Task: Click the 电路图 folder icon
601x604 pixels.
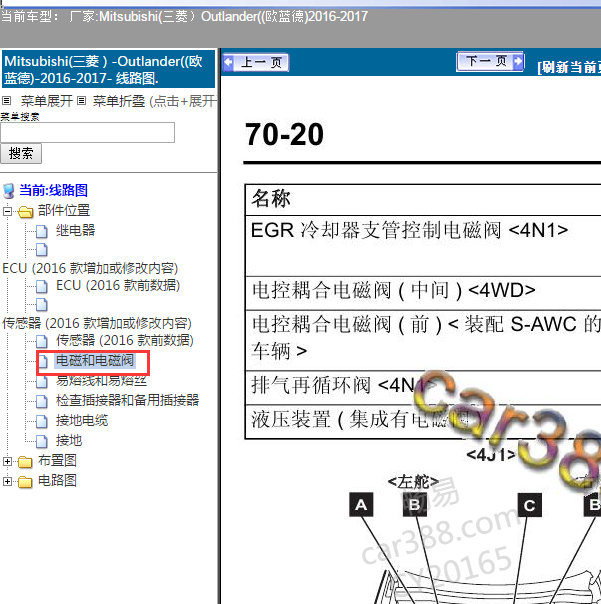Action: [25, 482]
